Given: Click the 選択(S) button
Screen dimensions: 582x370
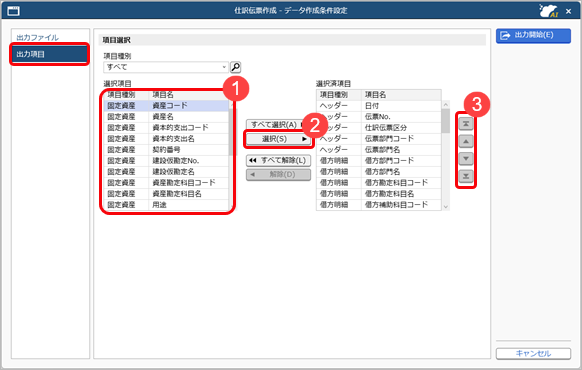Looking at the screenshot, I should coord(278,139).
